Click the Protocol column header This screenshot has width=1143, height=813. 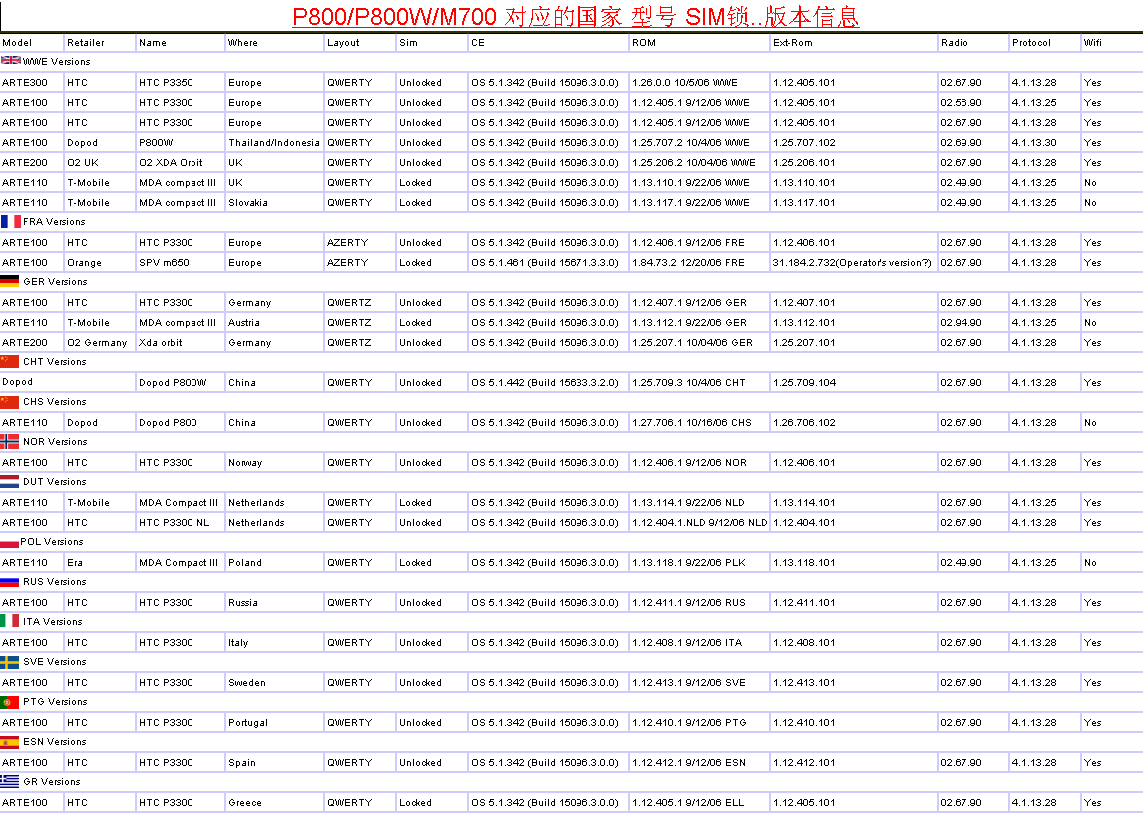(x=1031, y=42)
